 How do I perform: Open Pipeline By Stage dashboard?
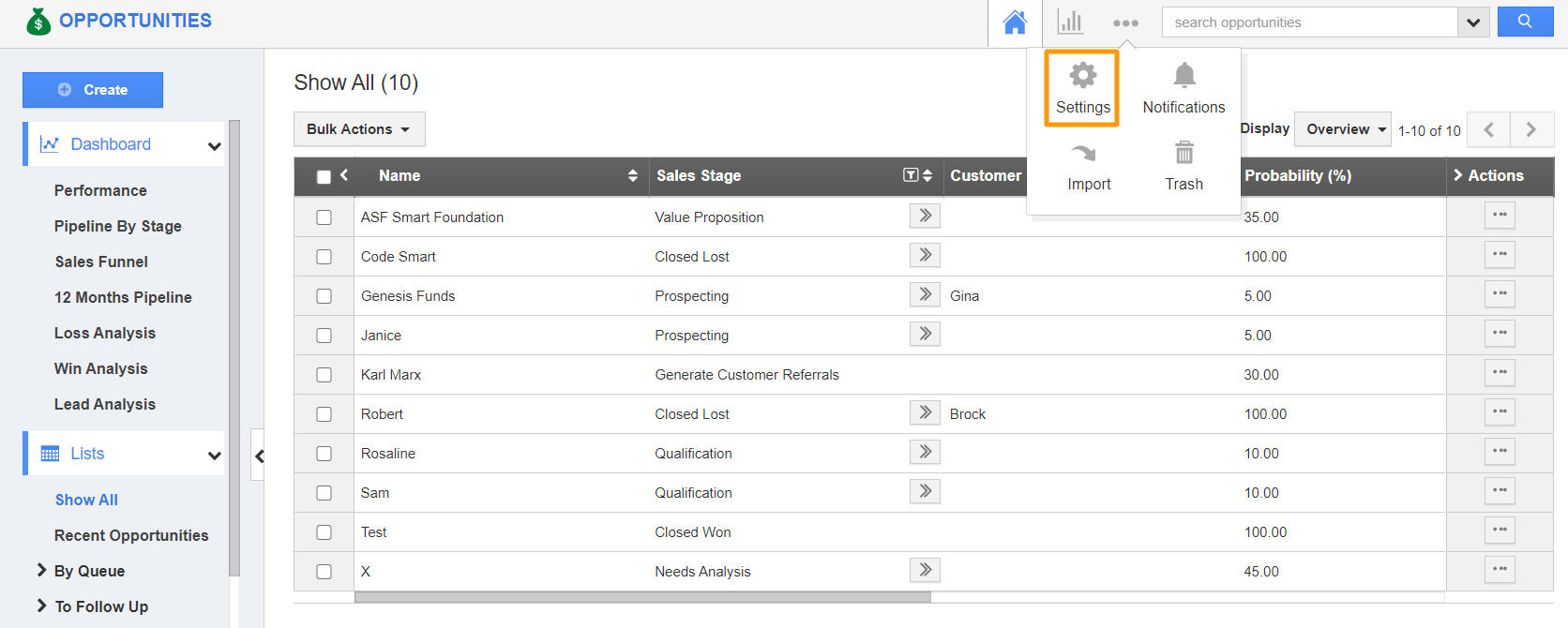[118, 226]
